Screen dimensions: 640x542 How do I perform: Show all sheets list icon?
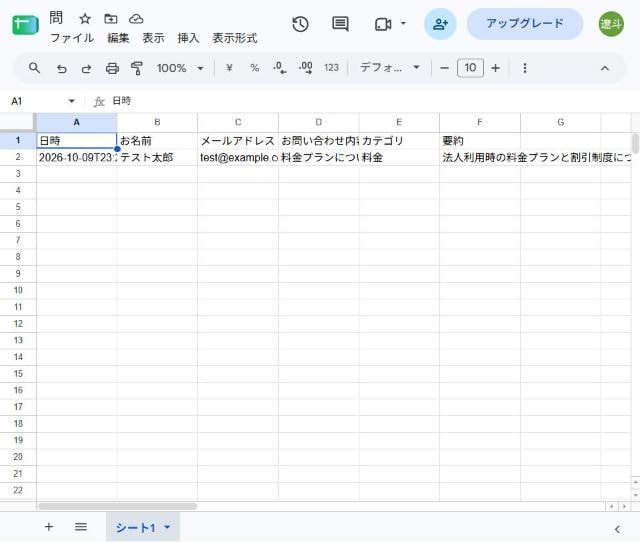(x=81, y=527)
